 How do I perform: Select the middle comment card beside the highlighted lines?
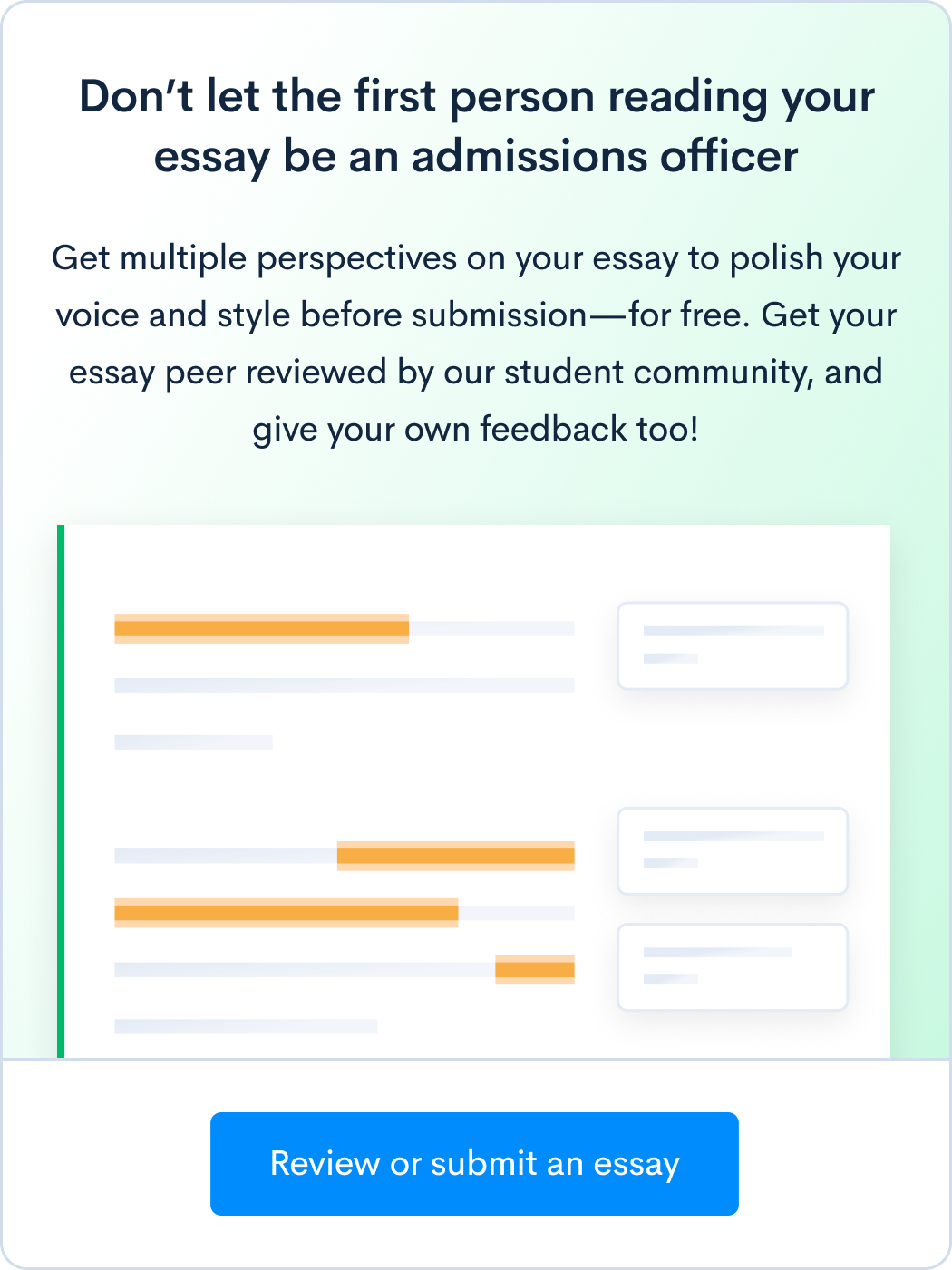[x=733, y=850]
